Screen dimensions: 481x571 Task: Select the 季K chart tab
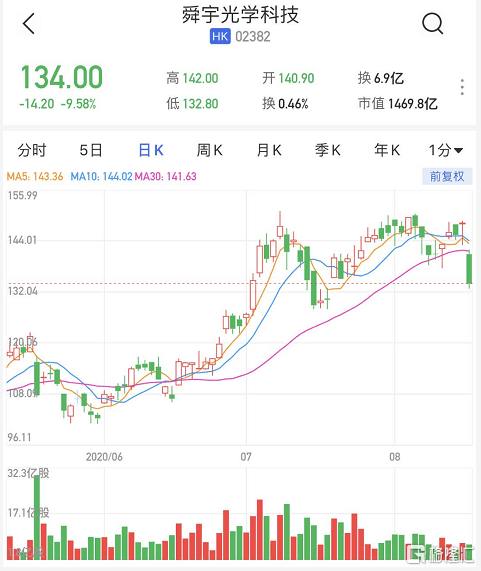click(x=328, y=150)
